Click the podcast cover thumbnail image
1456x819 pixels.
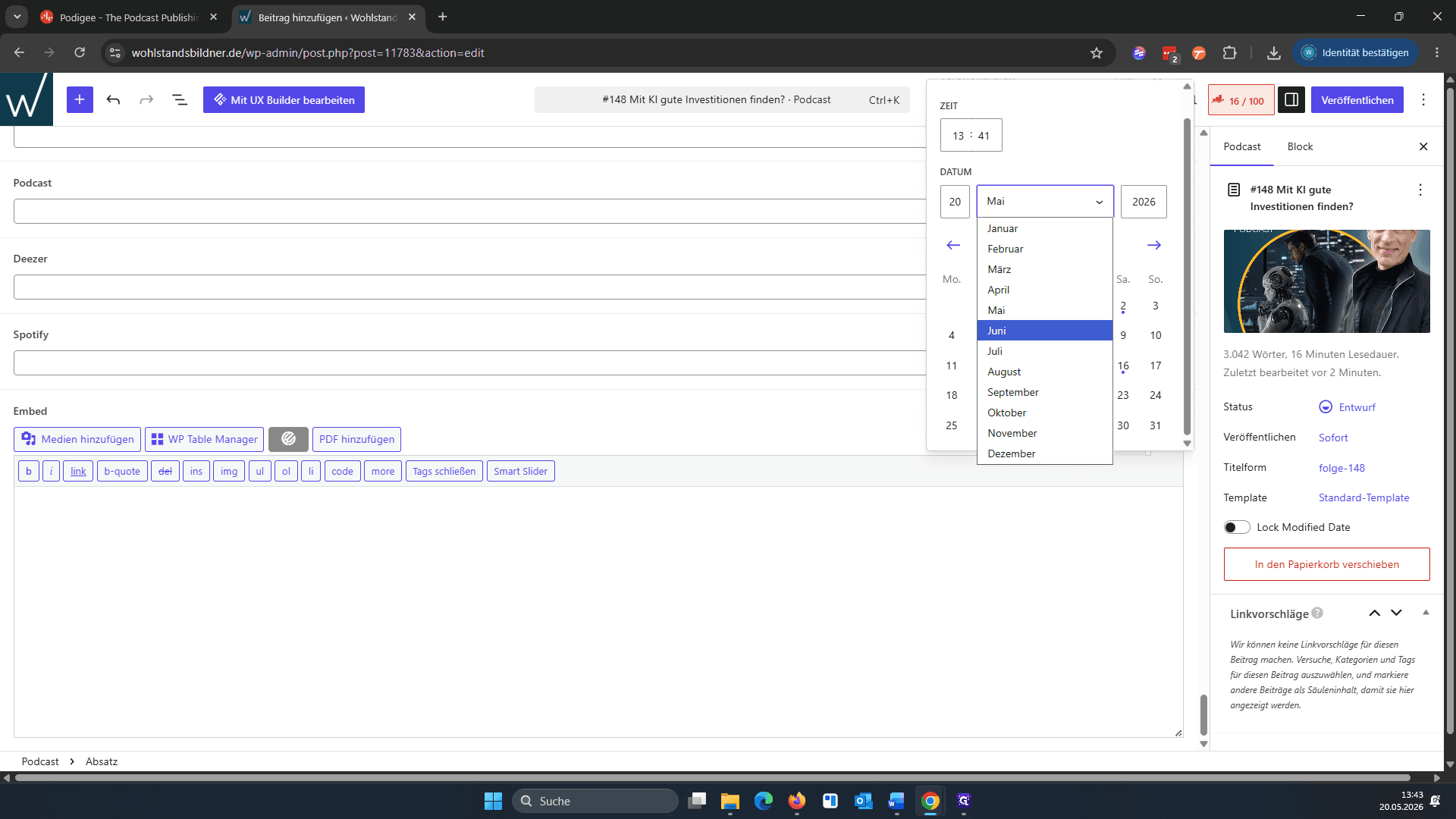click(1326, 281)
